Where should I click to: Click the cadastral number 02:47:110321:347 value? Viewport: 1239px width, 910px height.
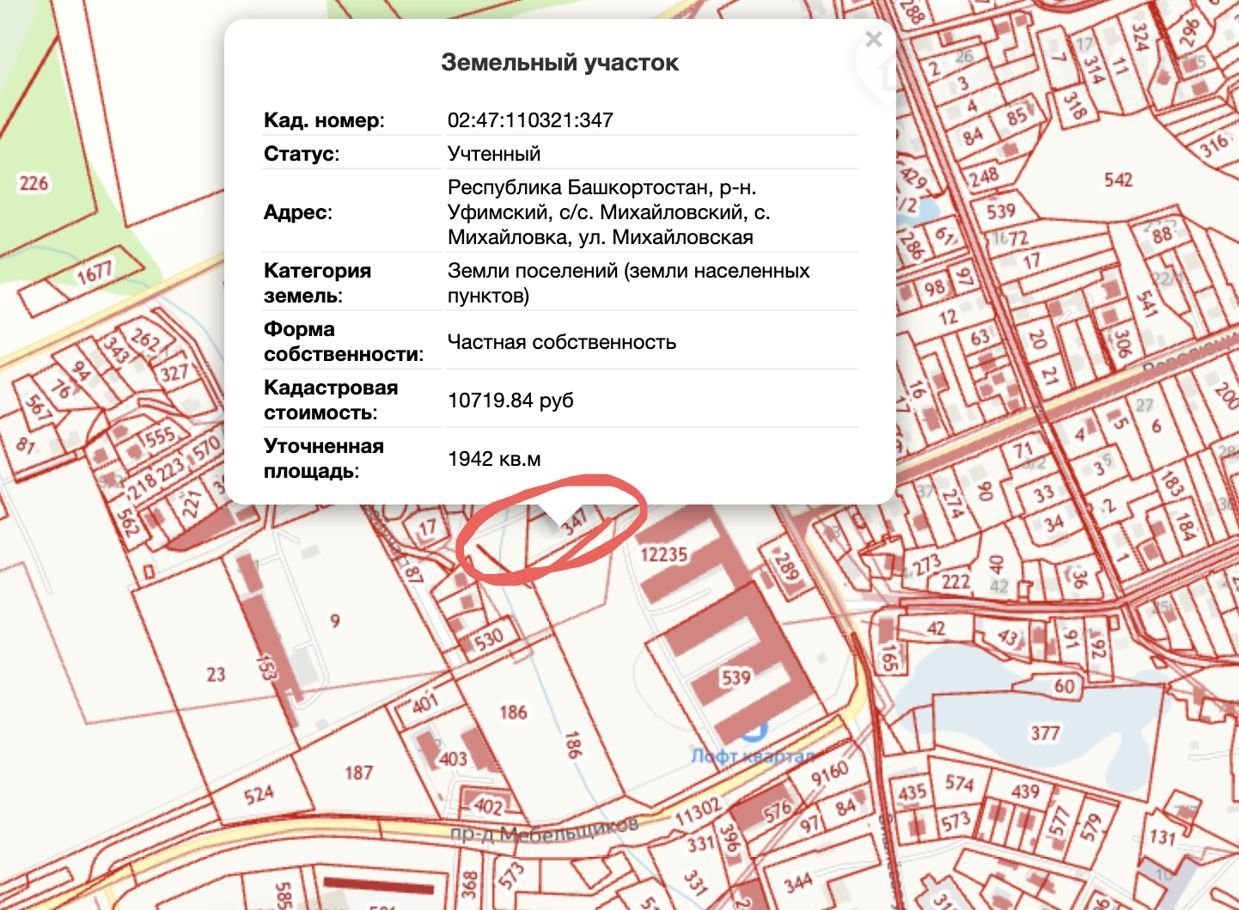click(x=530, y=120)
